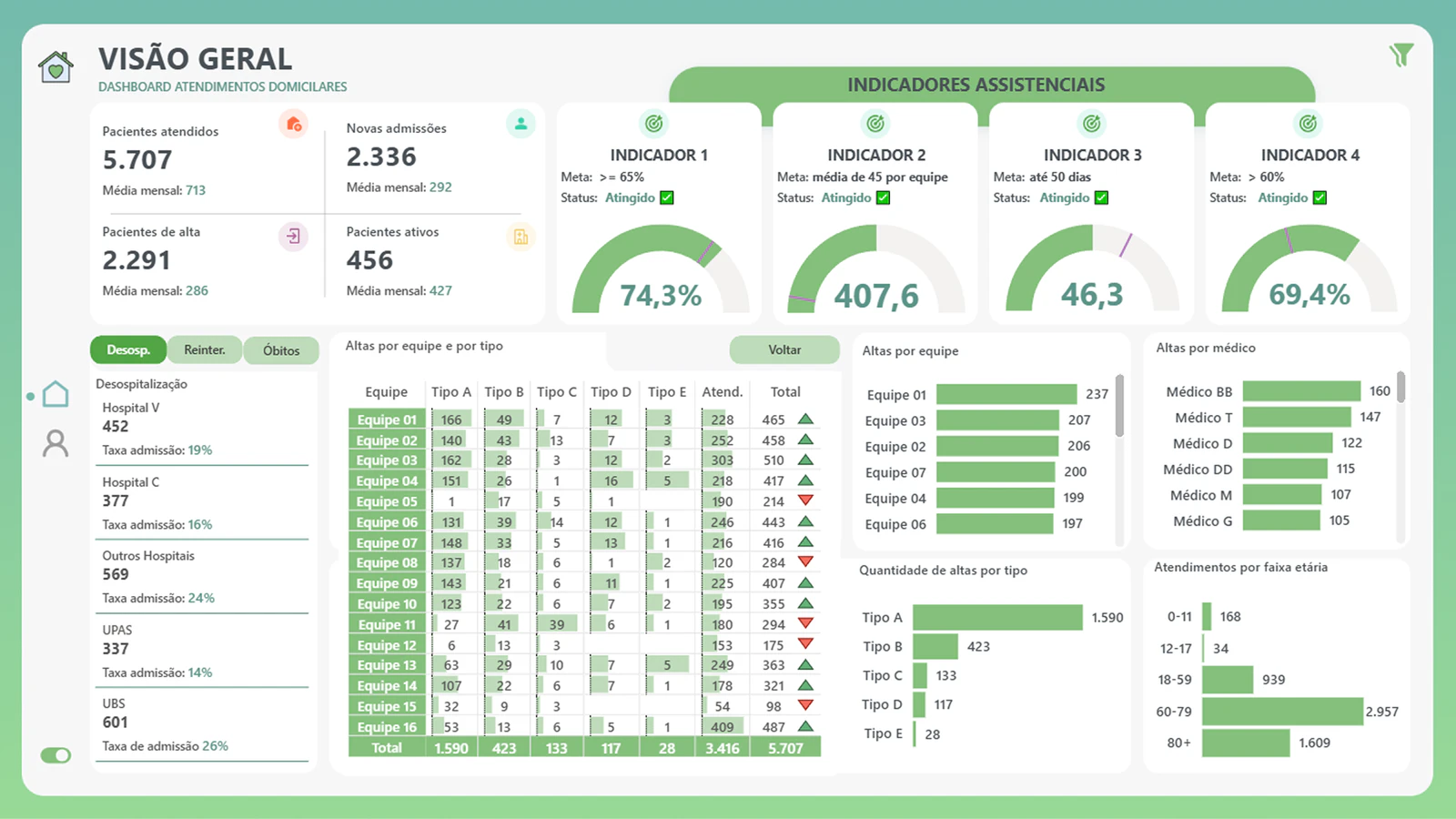Click the green up arrow for Equipe 01
The height and width of the screenshot is (819, 1456).
(x=805, y=420)
